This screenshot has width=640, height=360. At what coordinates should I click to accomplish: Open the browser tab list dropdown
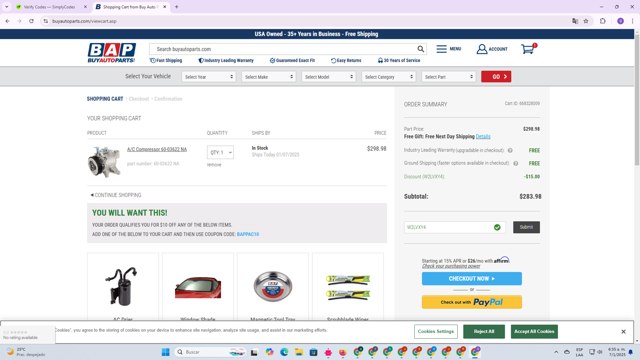click(x=7, y=7)
